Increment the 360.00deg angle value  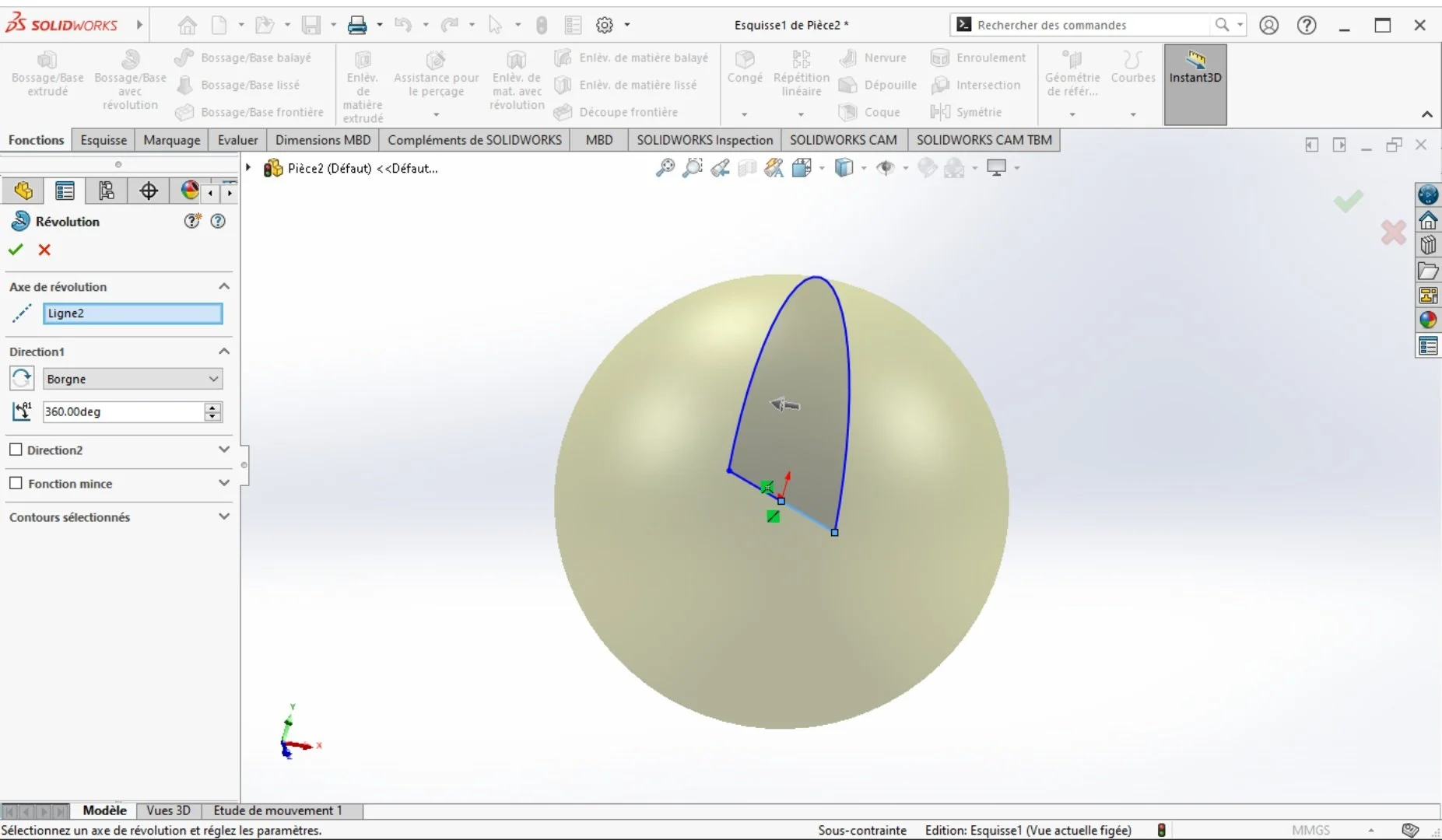(x=212, y=407)
